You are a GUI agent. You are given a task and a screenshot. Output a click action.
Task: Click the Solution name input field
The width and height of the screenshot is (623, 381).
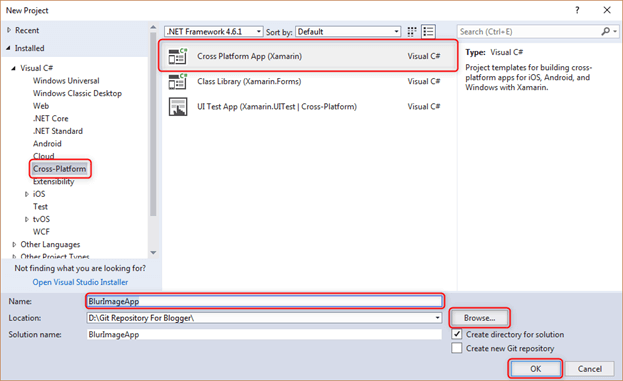click(x=264, y=335)
